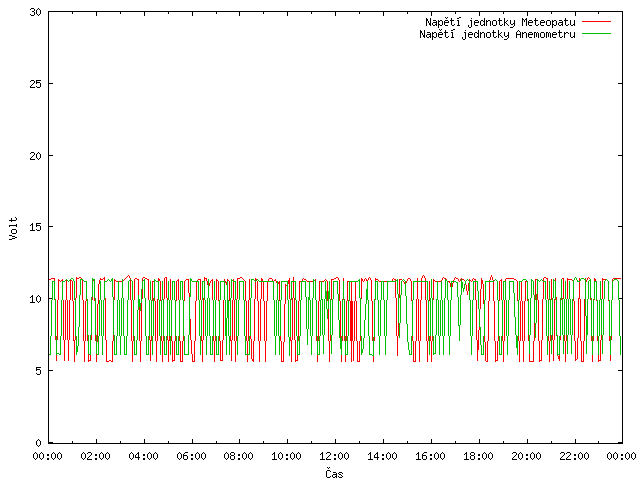The image size is (640, 480).
Task: Click the y-axis value 25
Action: (x=36, y=84)
